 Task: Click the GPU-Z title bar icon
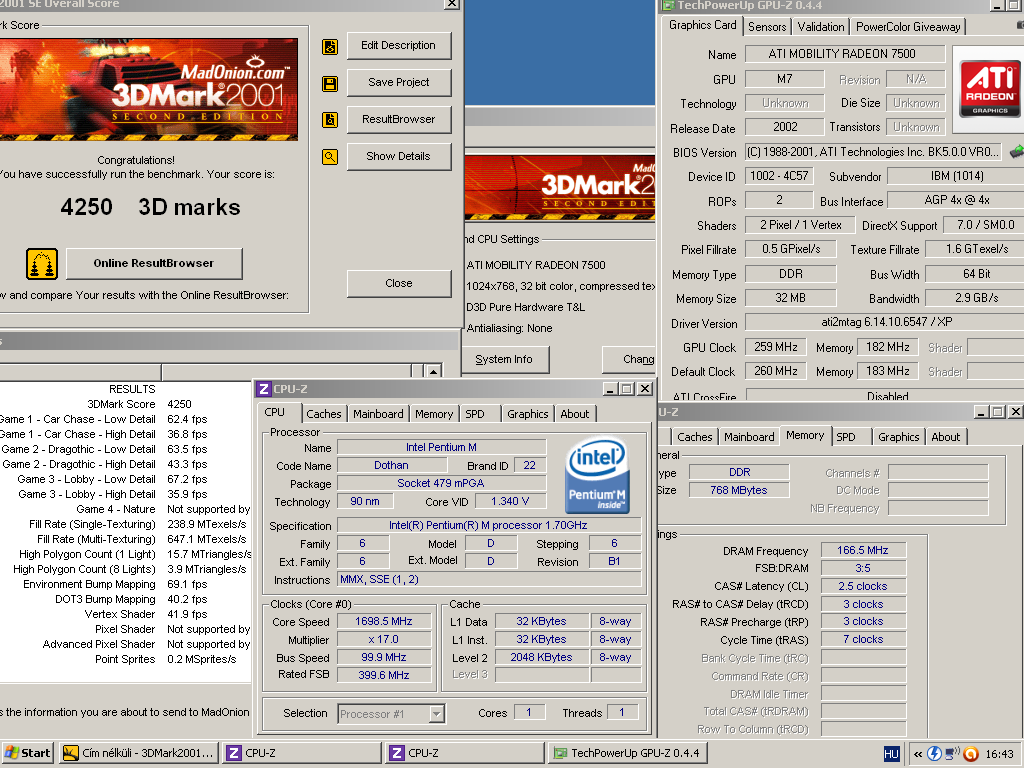coord(667,5)
